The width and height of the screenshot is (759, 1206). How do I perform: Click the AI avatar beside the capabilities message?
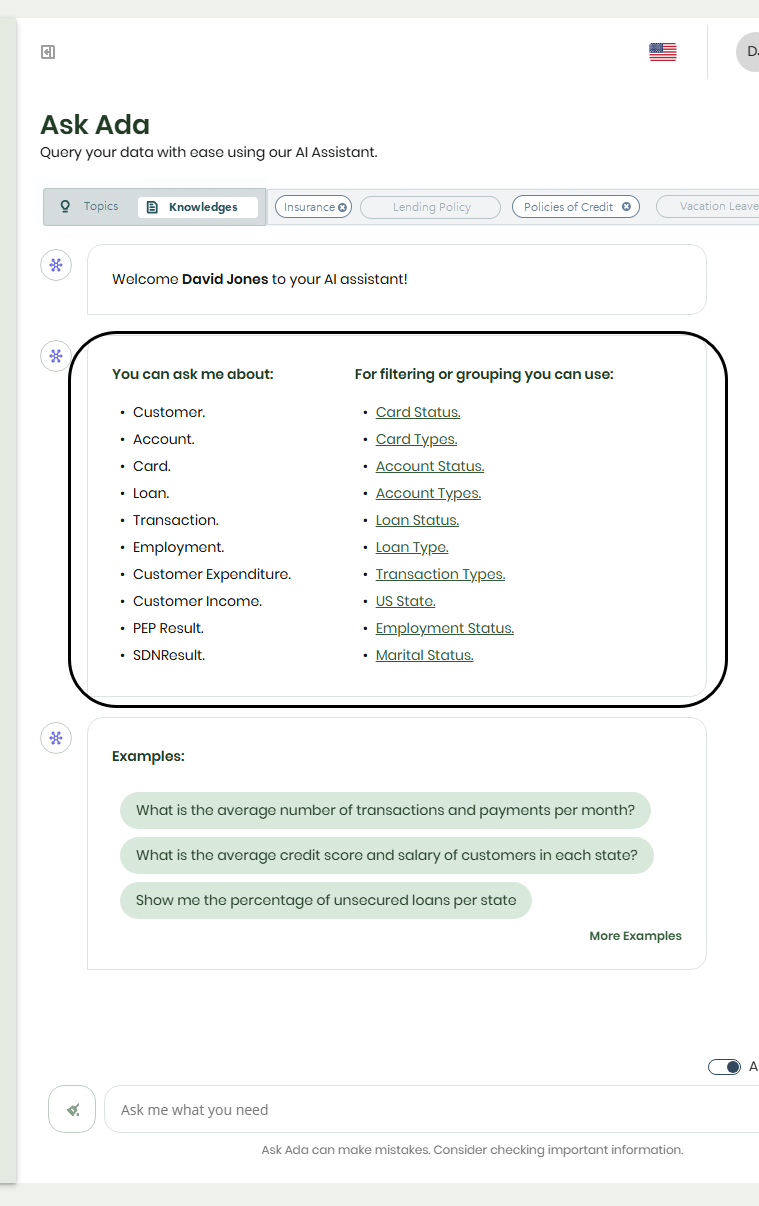point(55,355)
